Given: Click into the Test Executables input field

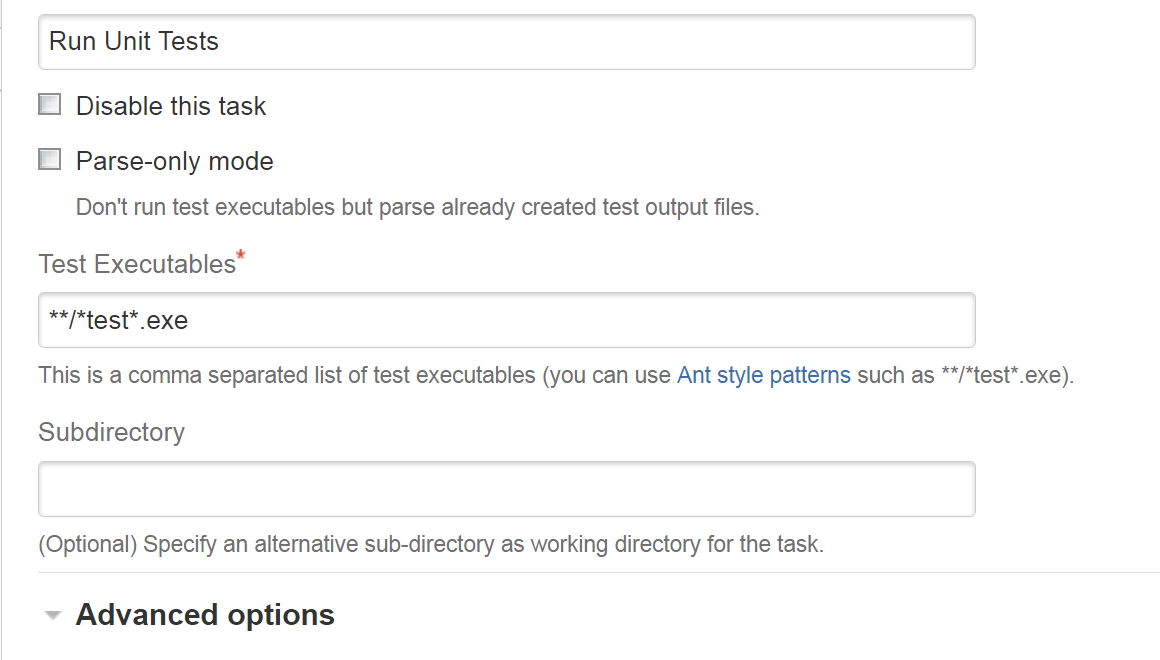Looking at the screenshot, I should (506, 320).
